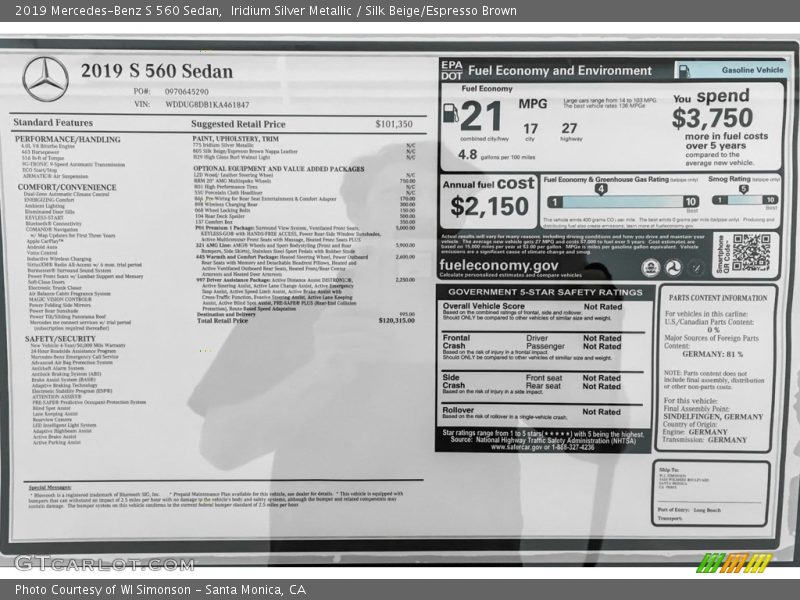This screenshot has width=800, height=600.
Task: Click the 'Gasoline Vehicle' label
Action: coord(752,70)
